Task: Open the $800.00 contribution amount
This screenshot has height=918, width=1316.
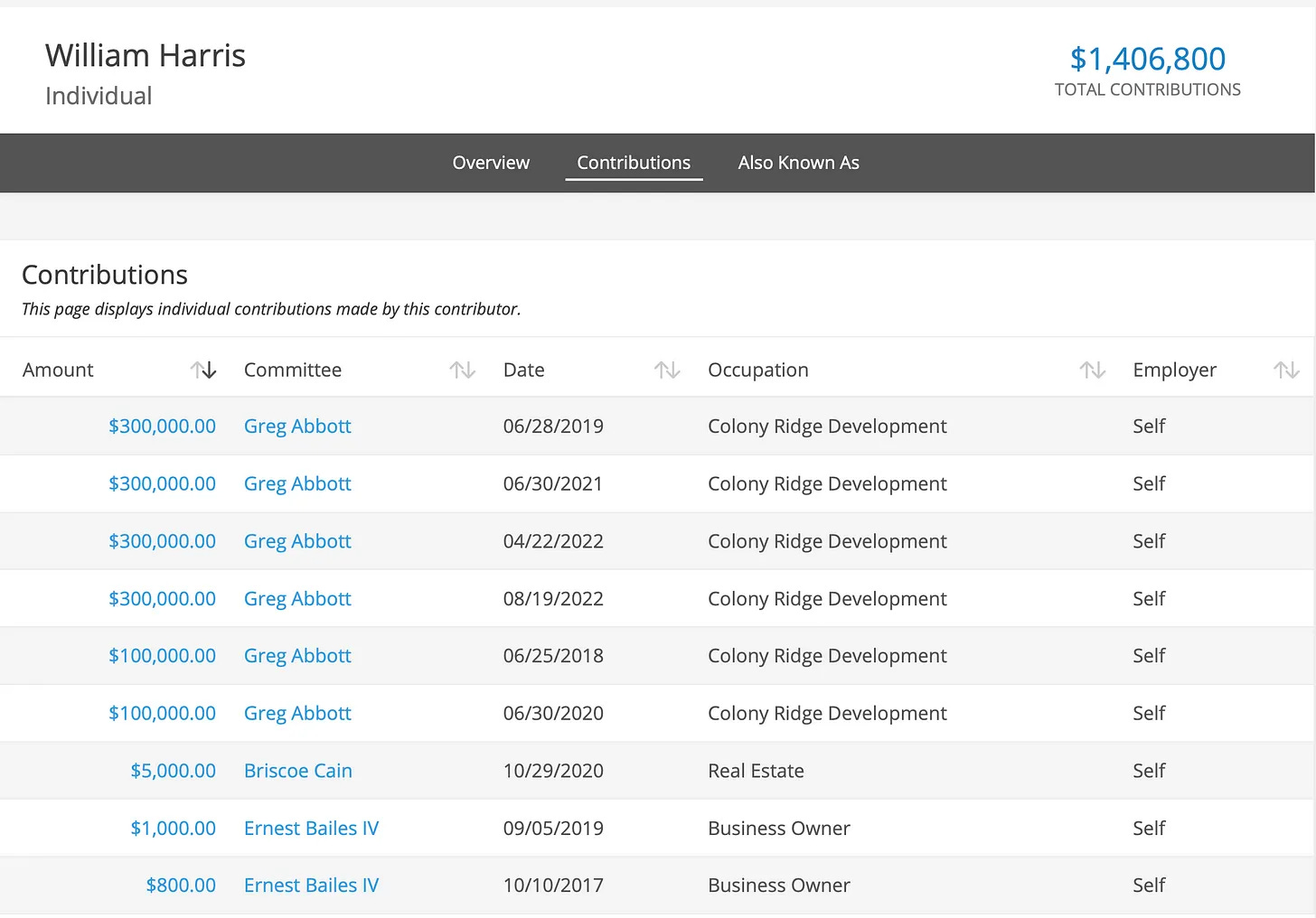Action: (181, 885)
